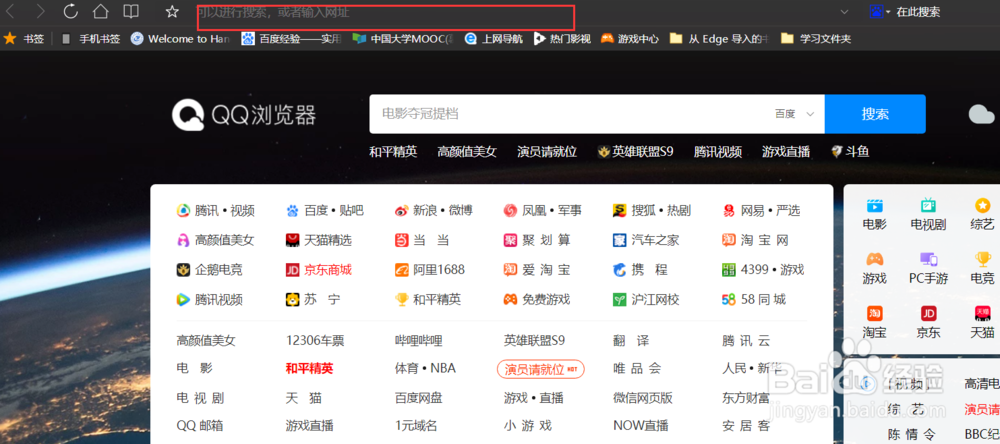This screenshot has height=444, width=1000.
Task: Go to the home page icon
Action: click(x=100, y=11)
